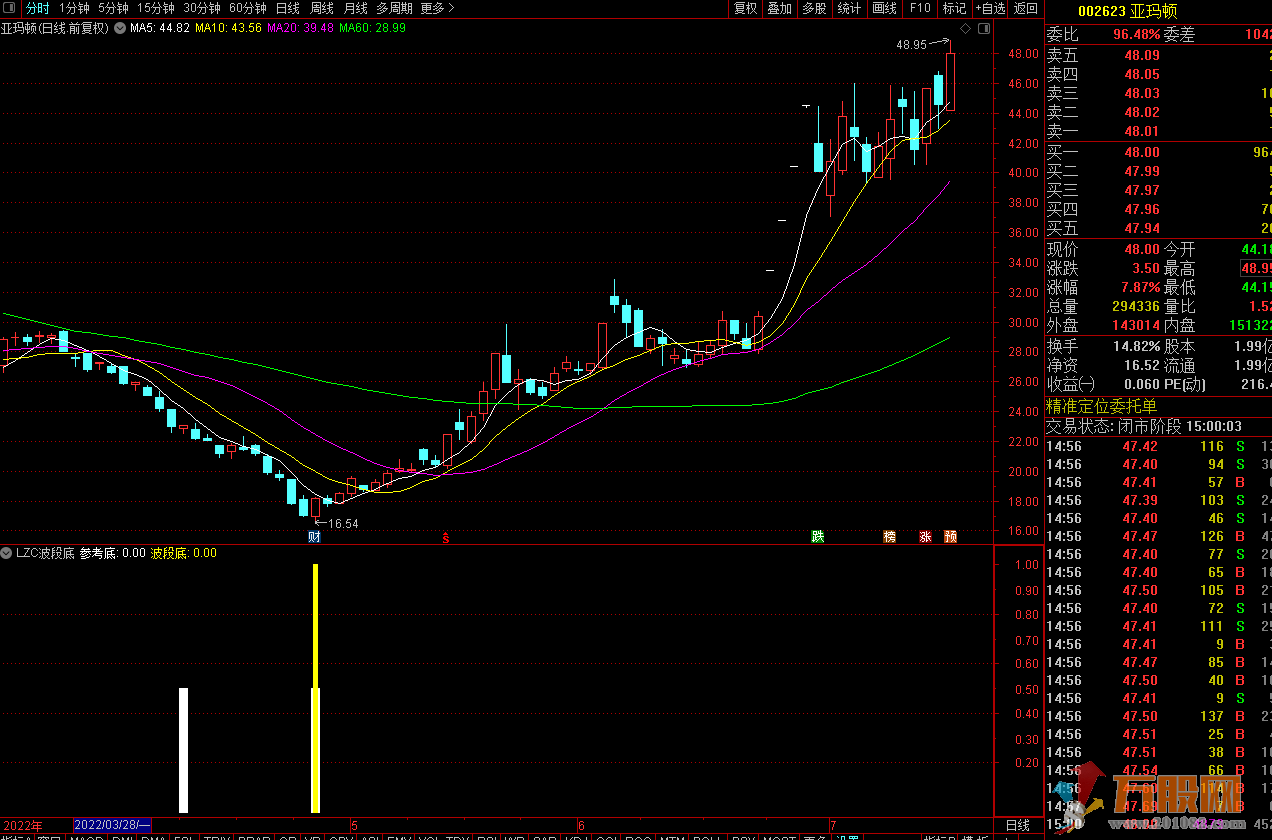Open the 统计 statistics tool
The height and width of the screenshot is (840, 1272).
click(x=849, y=8)
